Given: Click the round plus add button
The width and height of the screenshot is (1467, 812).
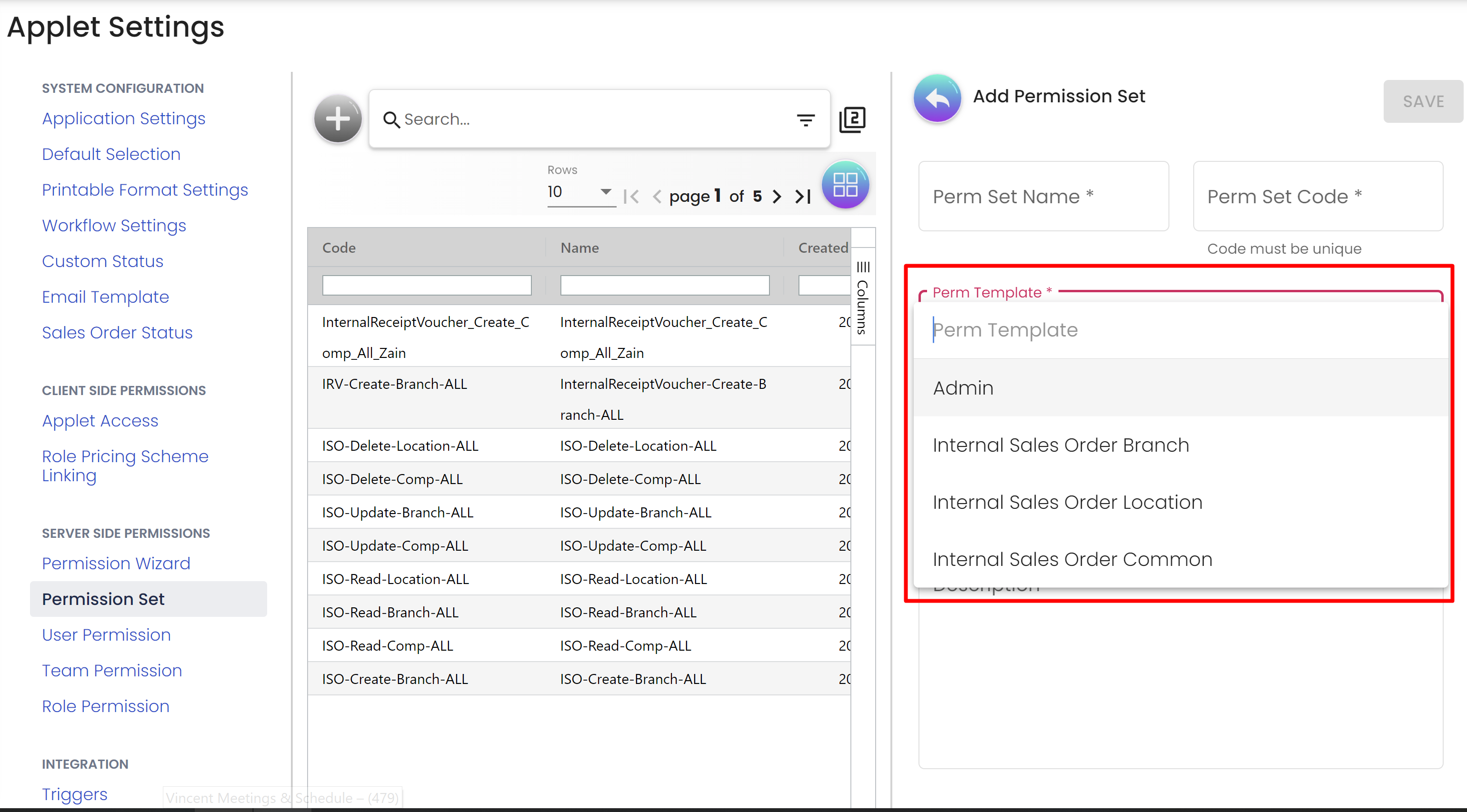Looking at the screenshot, I should [338, 119].
